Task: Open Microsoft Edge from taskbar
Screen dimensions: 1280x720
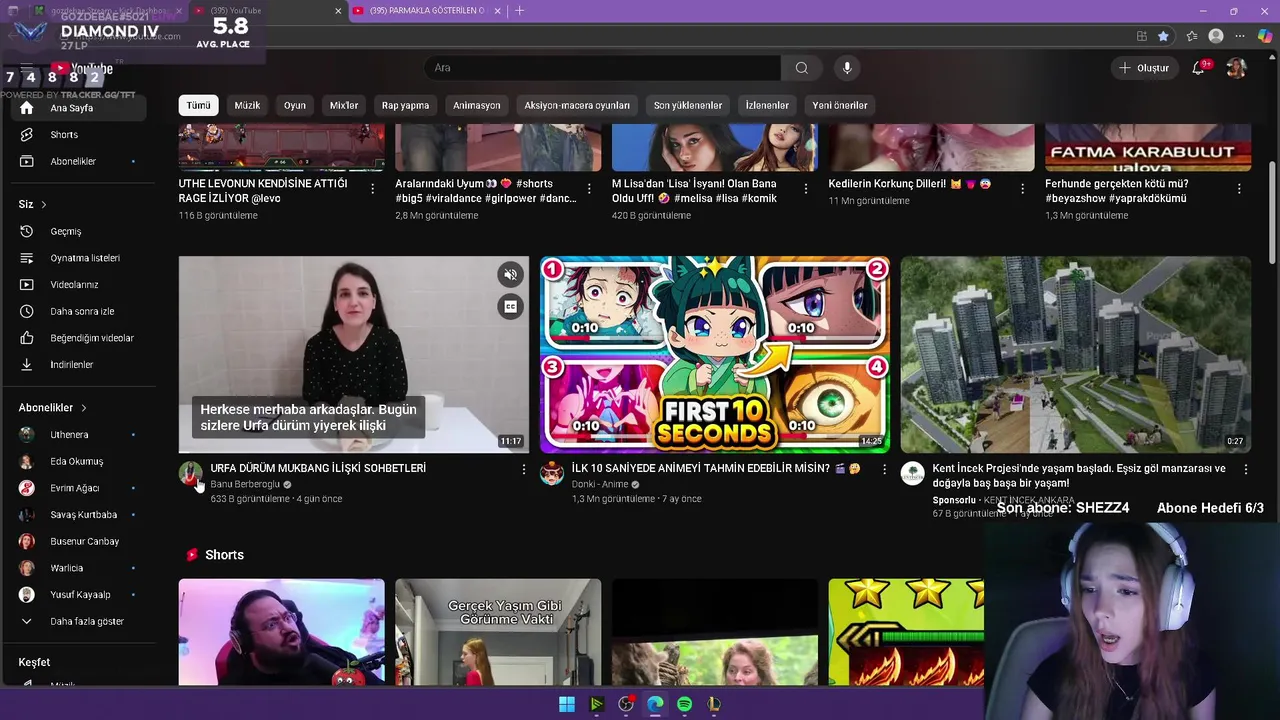Action: [655, 704]
